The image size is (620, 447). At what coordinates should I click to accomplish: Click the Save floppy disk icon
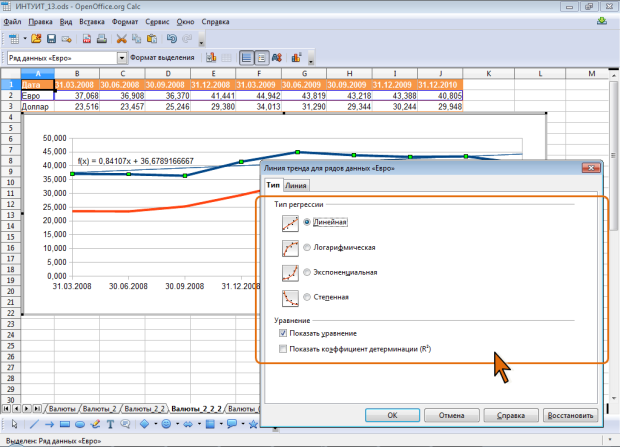click(x=51, y=39)
